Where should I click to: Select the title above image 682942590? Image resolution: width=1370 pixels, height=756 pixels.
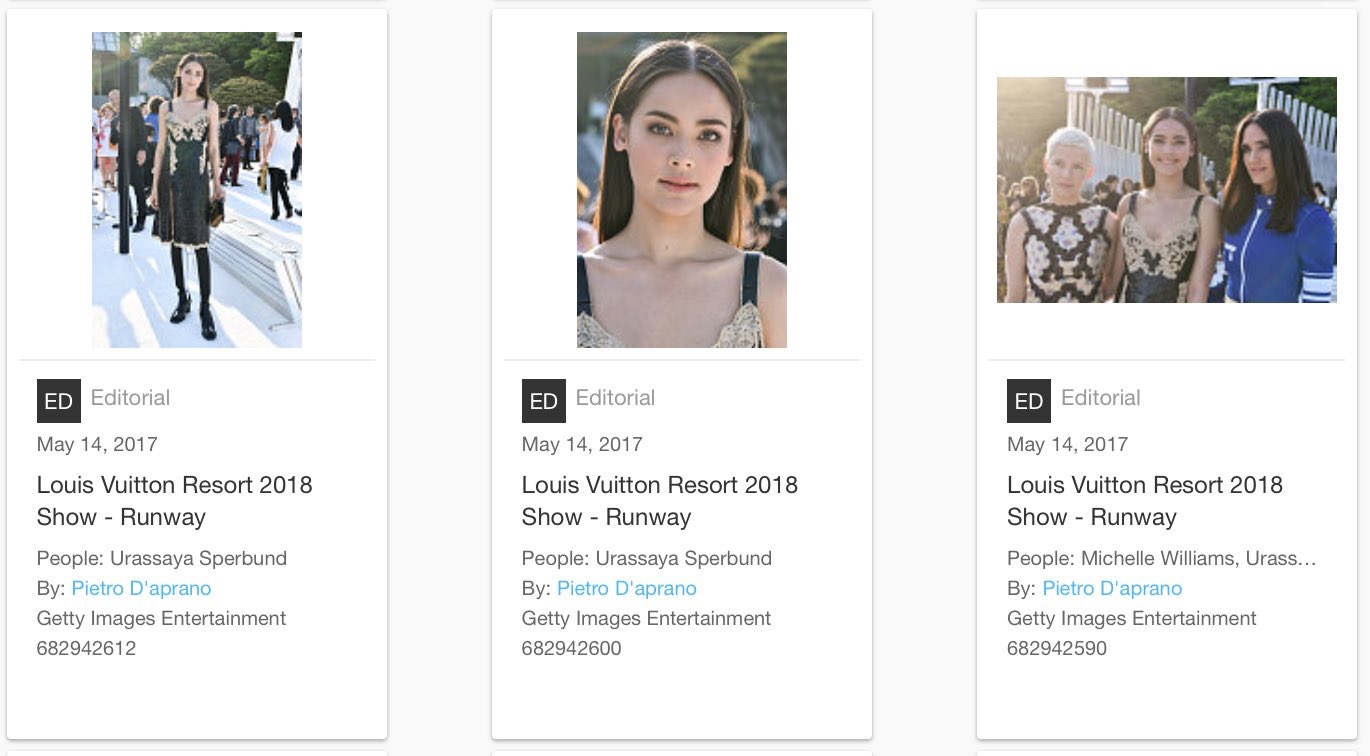1145,501
